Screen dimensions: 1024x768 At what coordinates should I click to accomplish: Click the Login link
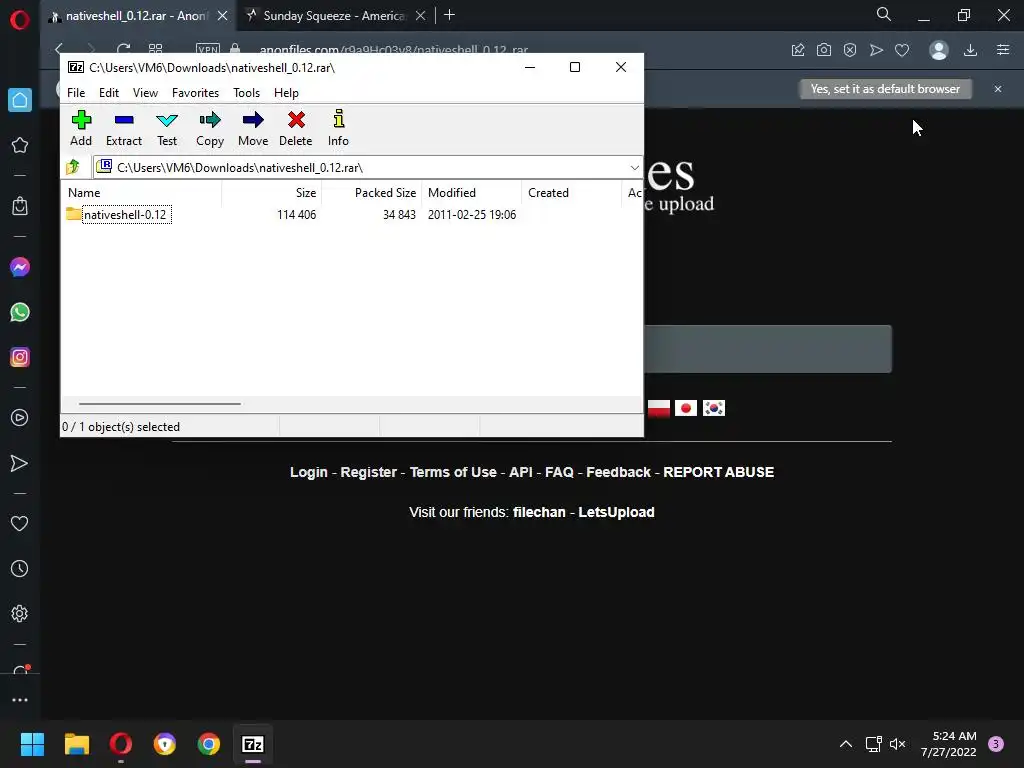tap(309, 472)
